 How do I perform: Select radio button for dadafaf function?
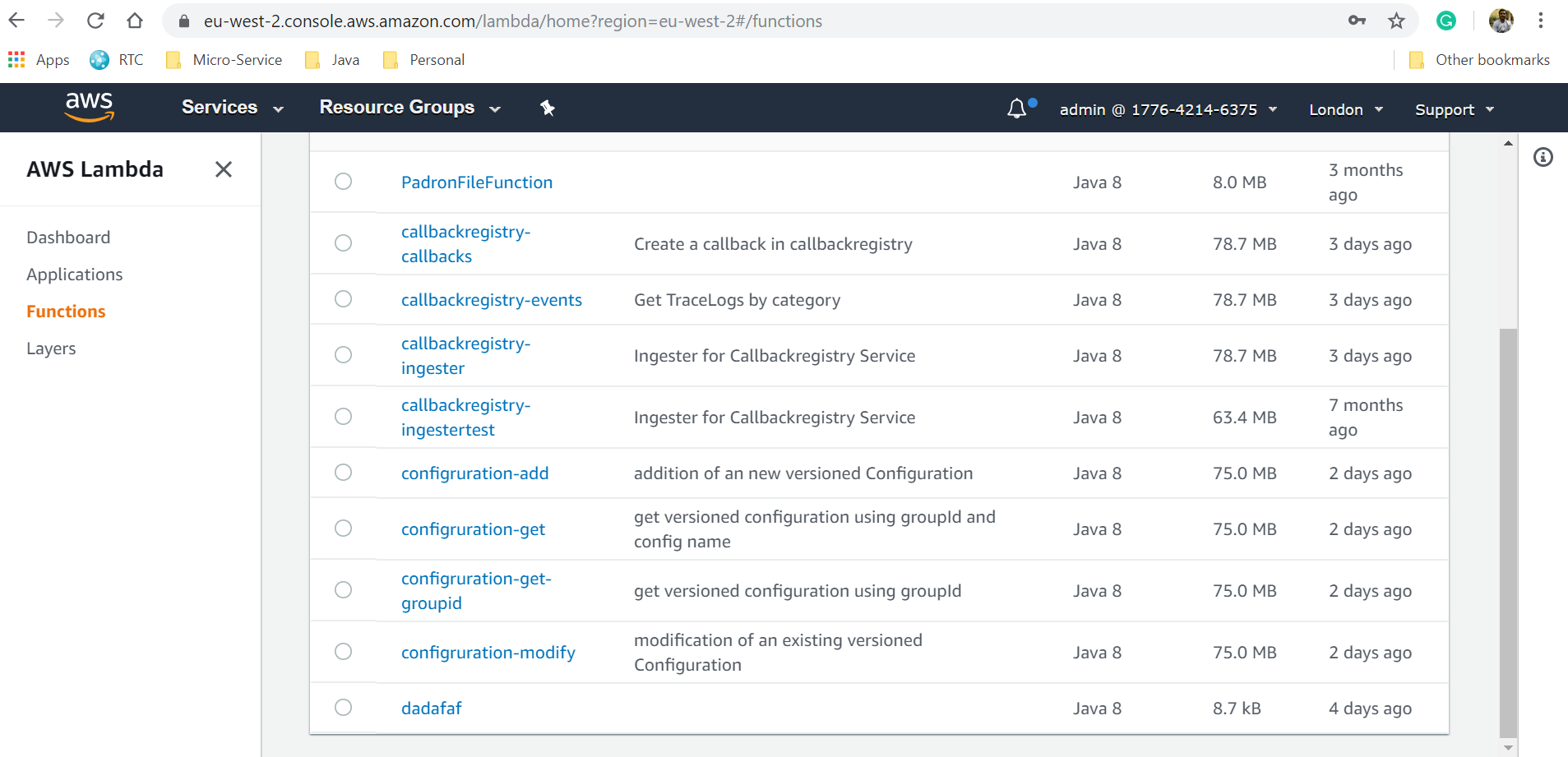coord(344,708)
